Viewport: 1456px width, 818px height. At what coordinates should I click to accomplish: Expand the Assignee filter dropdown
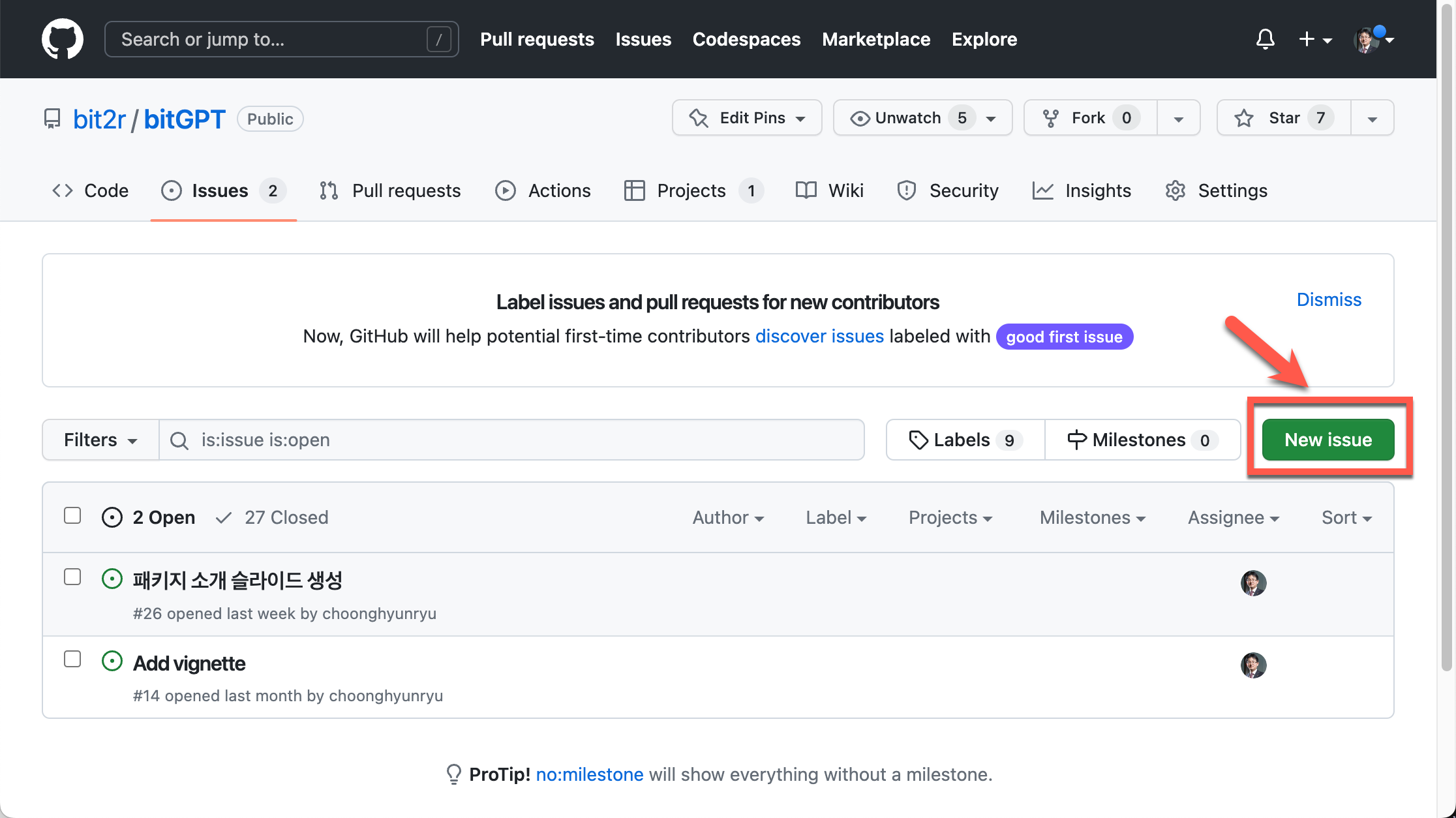click(x=1233, y=517)
